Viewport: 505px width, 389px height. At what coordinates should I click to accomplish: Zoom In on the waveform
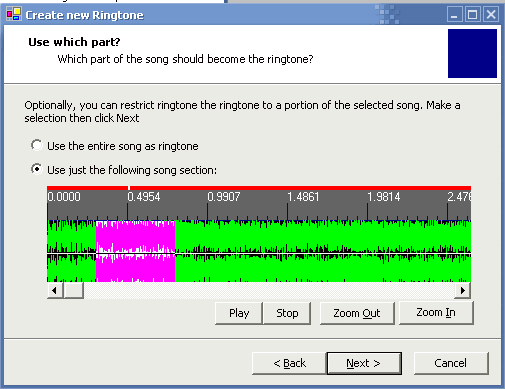436,312
